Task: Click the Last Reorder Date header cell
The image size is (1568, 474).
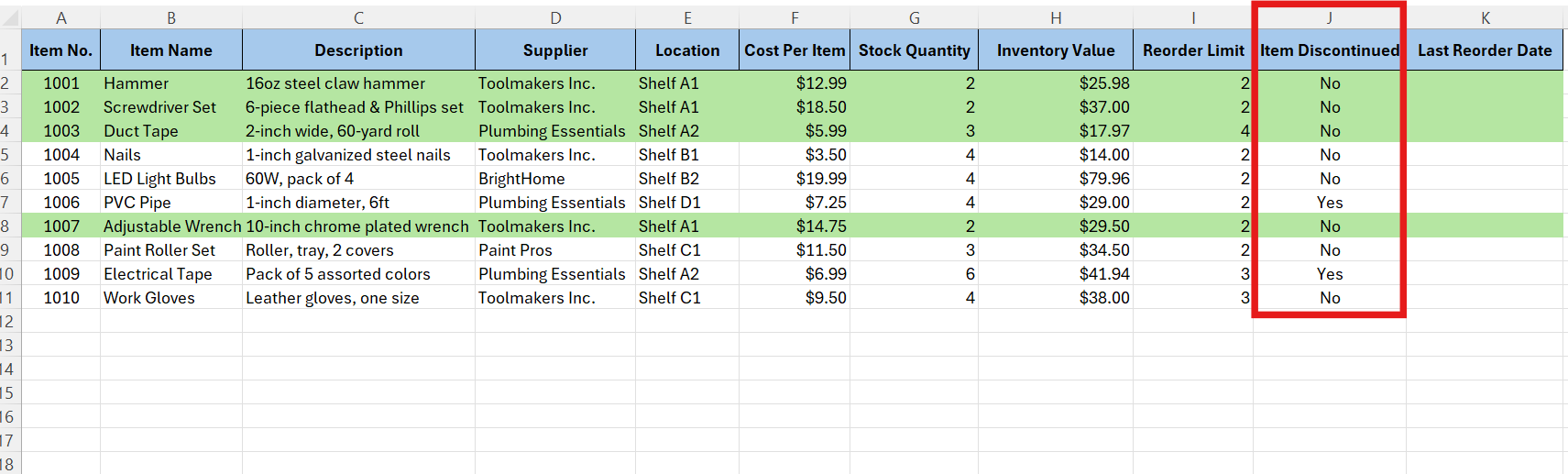Action: coord(1484,50)
